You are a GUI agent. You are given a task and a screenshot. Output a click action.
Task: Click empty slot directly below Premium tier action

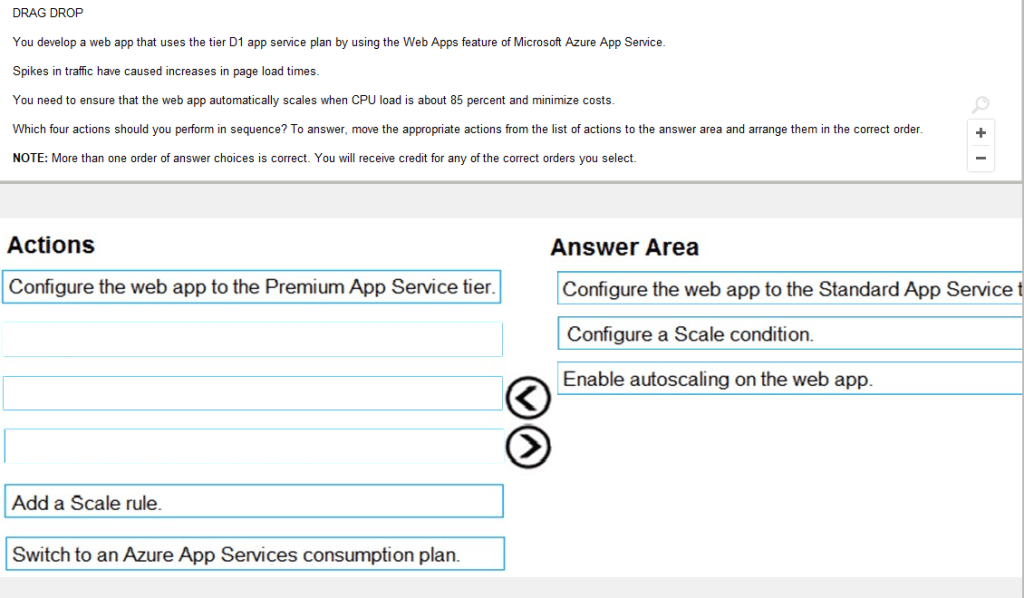point(252,339)
